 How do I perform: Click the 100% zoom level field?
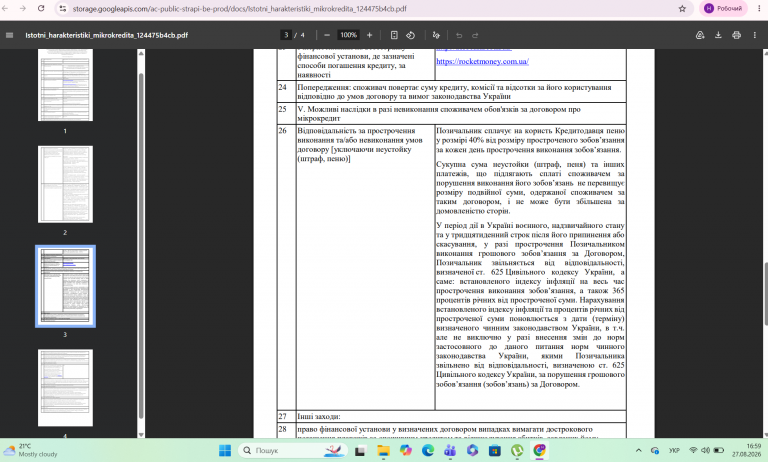(x=348, y=35)
